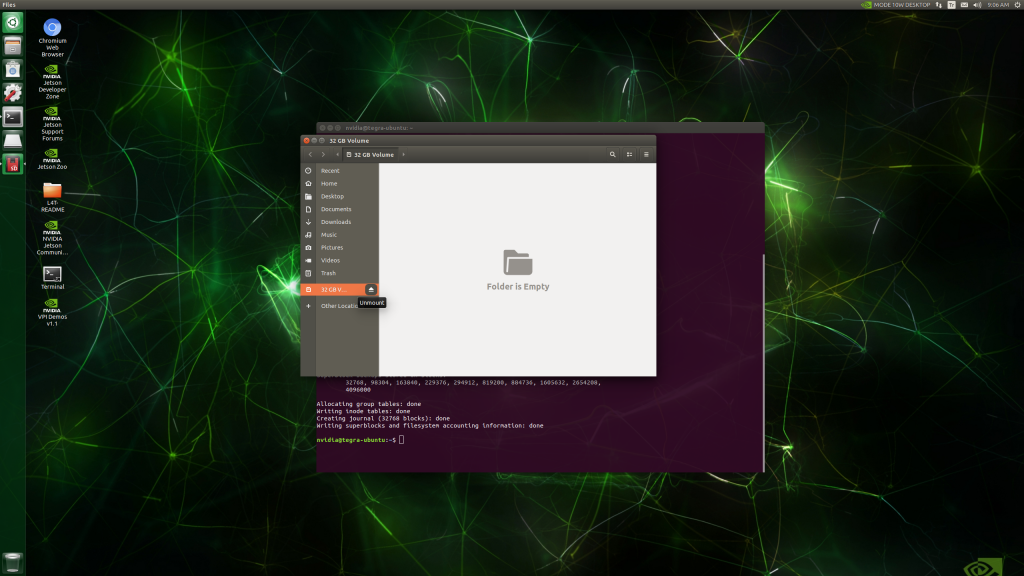Go to Downloads in the sidebar
This screenshot has height=576, width=1024.
click(335, 222)
